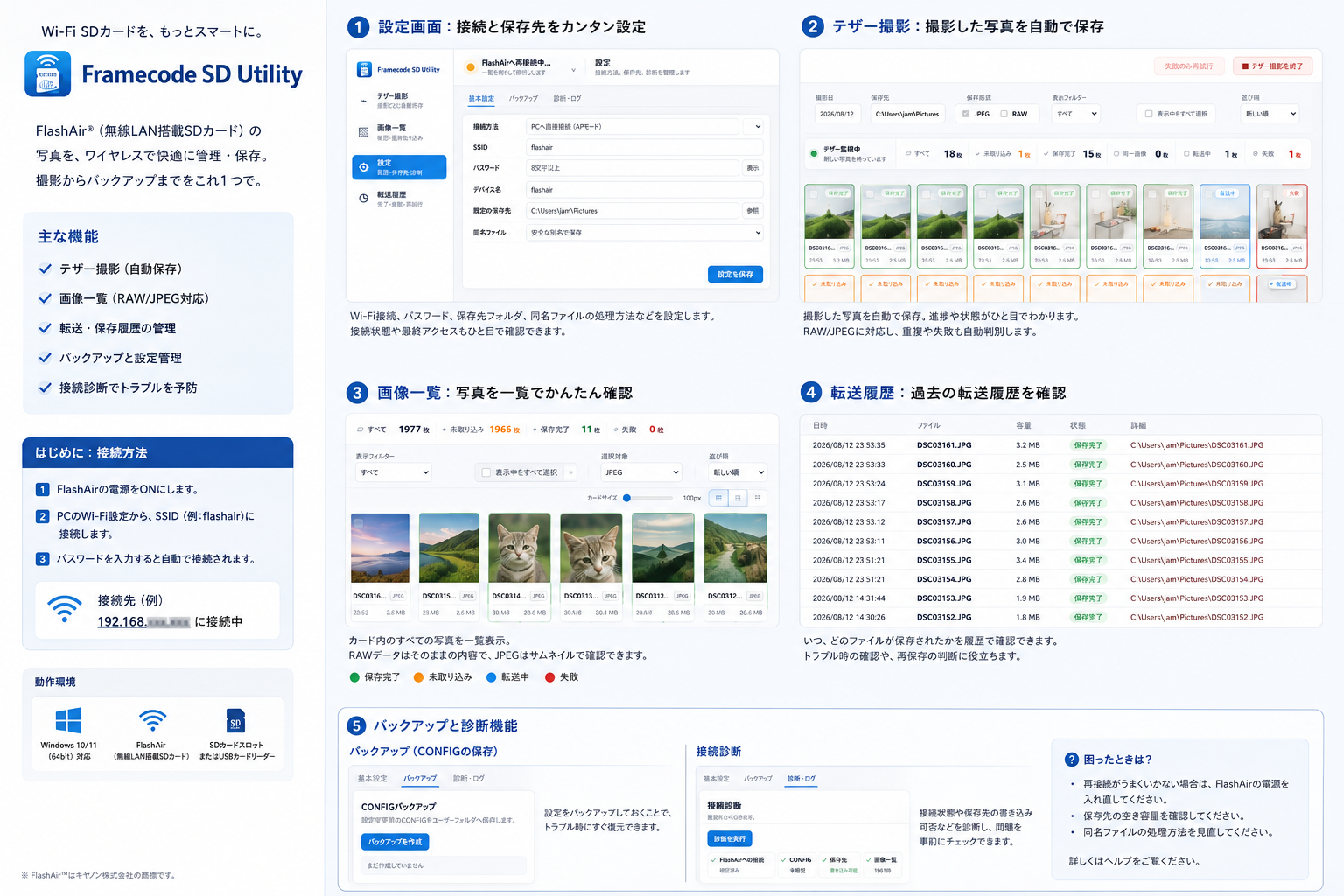Select the バックアップ tab in the settings screen

click(x=523, y=99)
